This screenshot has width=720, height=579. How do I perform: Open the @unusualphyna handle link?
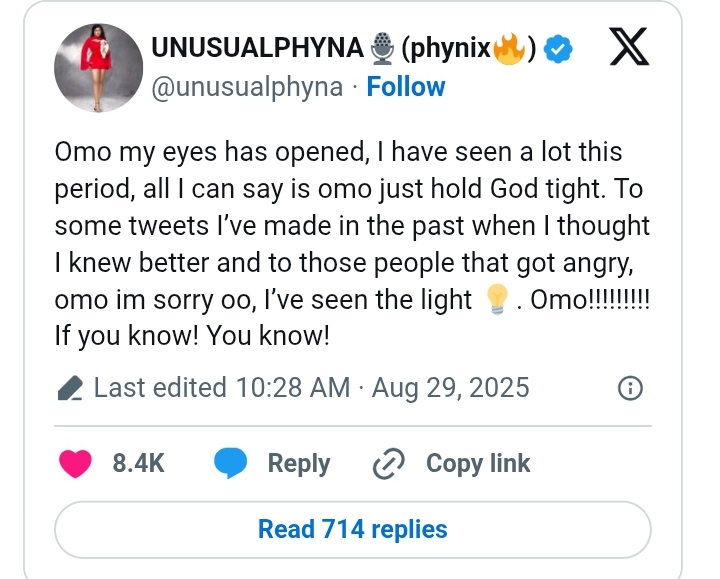pos(247,88)
